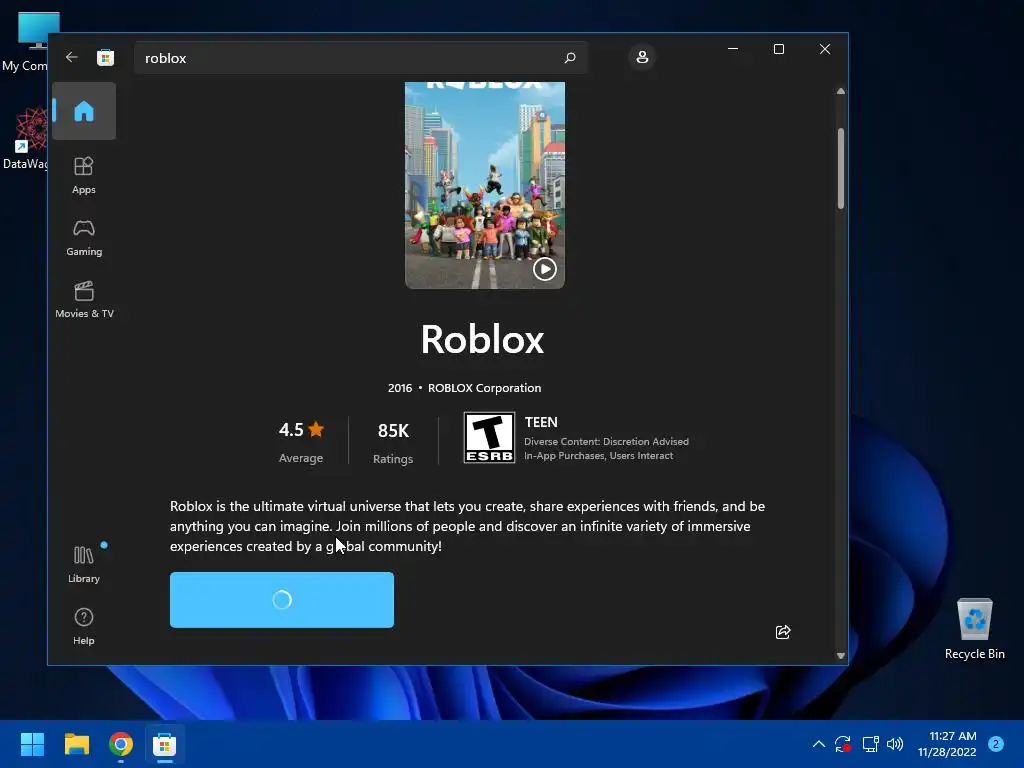Open notifications badge showing 2
This screenshot has width=1024, height=768.
(x=996, y=744)
